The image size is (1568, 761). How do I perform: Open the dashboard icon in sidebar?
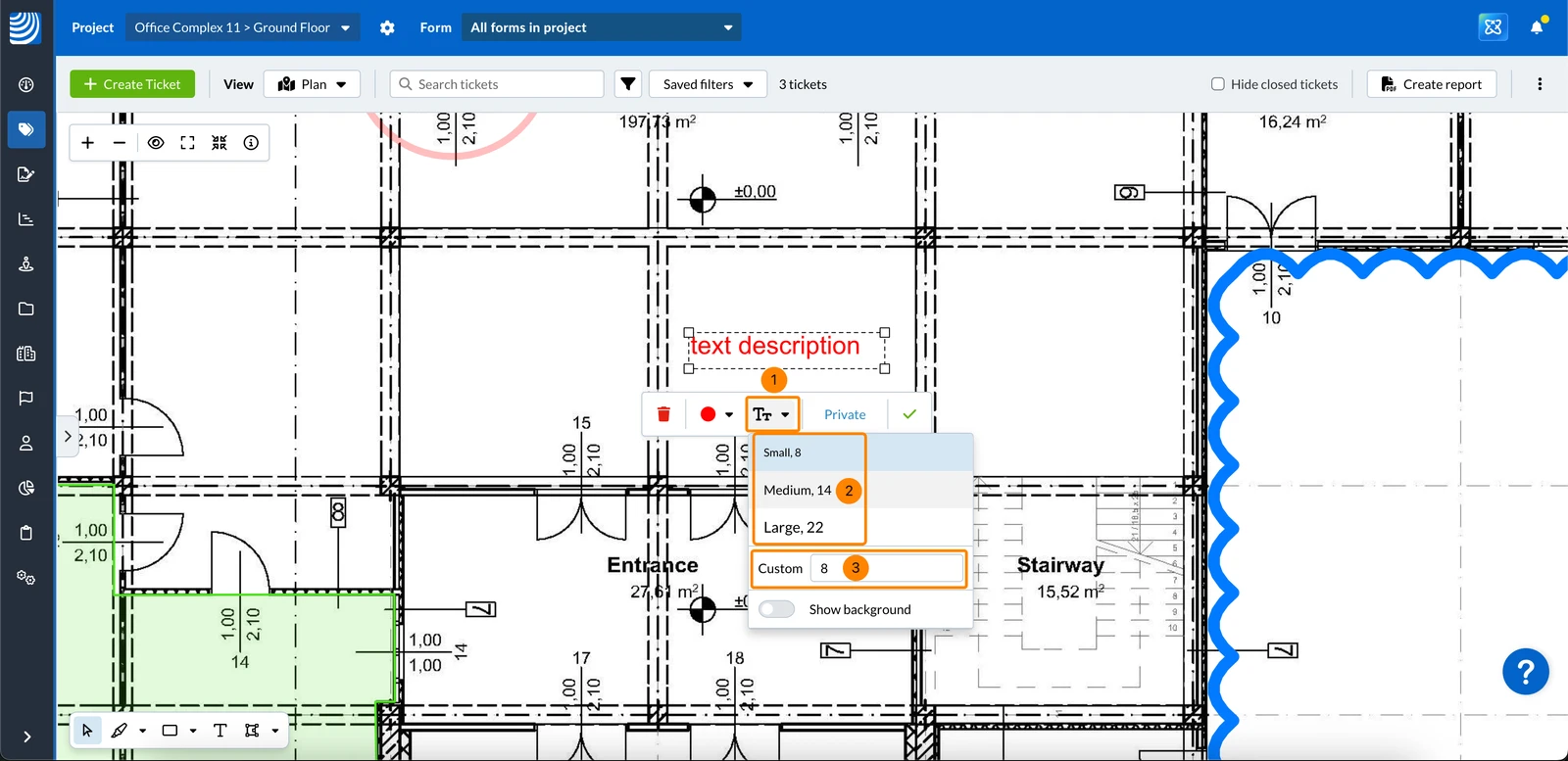26,85
